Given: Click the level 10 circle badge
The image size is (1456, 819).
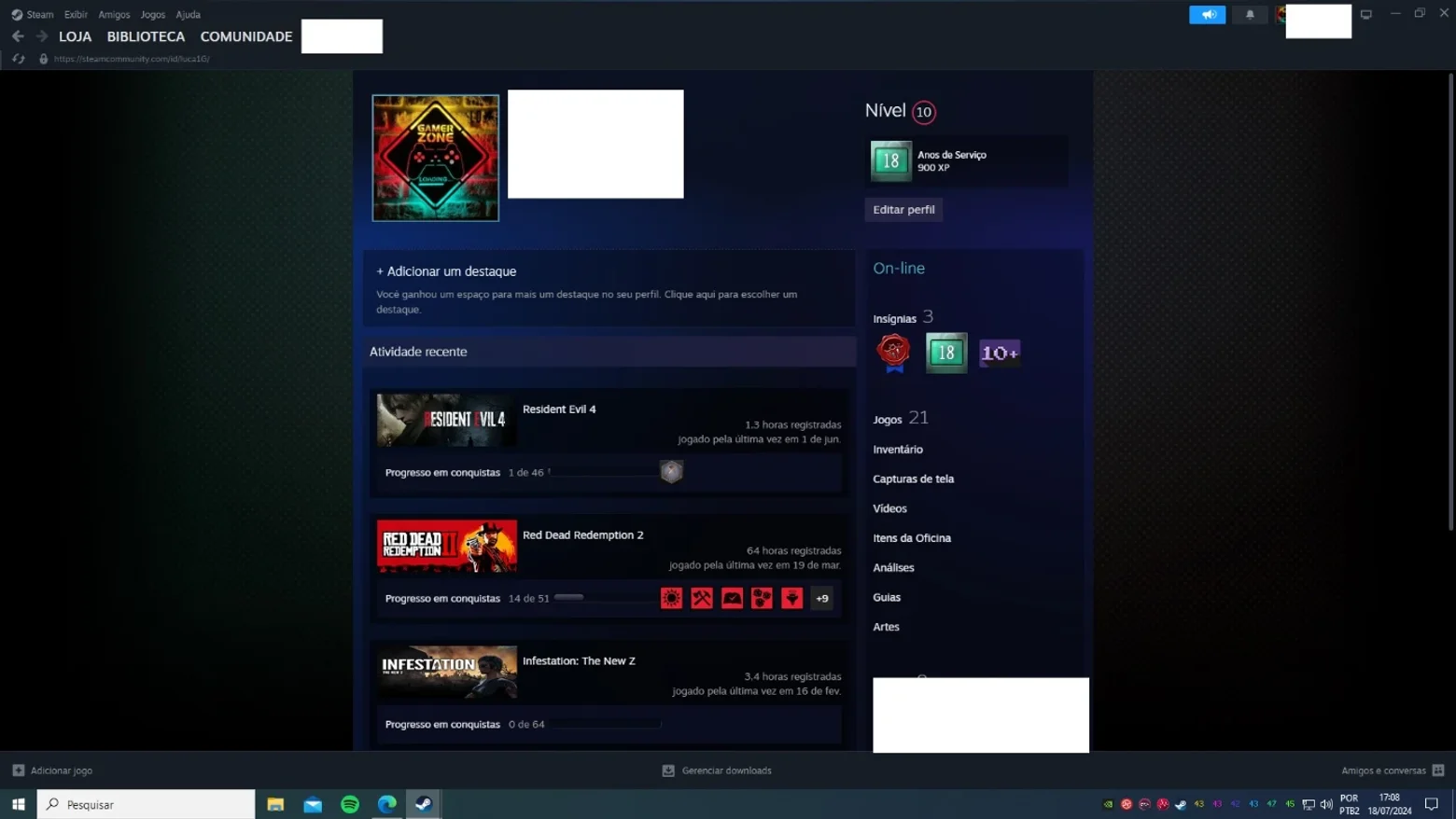Looking at the screenshot, I should pos(923,112).
